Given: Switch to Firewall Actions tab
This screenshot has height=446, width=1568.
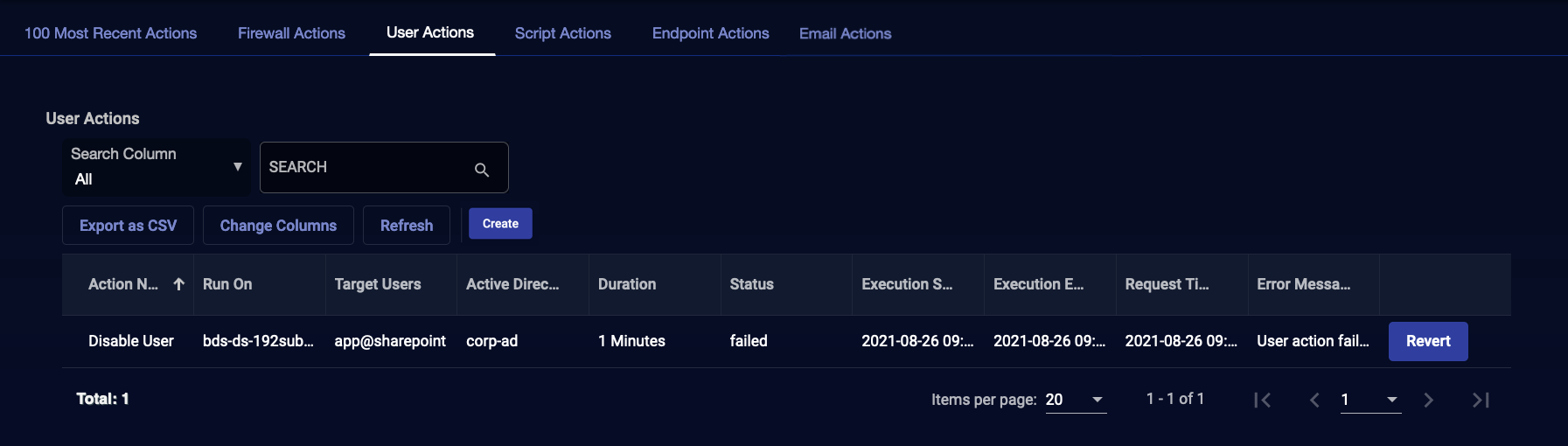Looking at the screenshot, I should [x=291, y=33].
